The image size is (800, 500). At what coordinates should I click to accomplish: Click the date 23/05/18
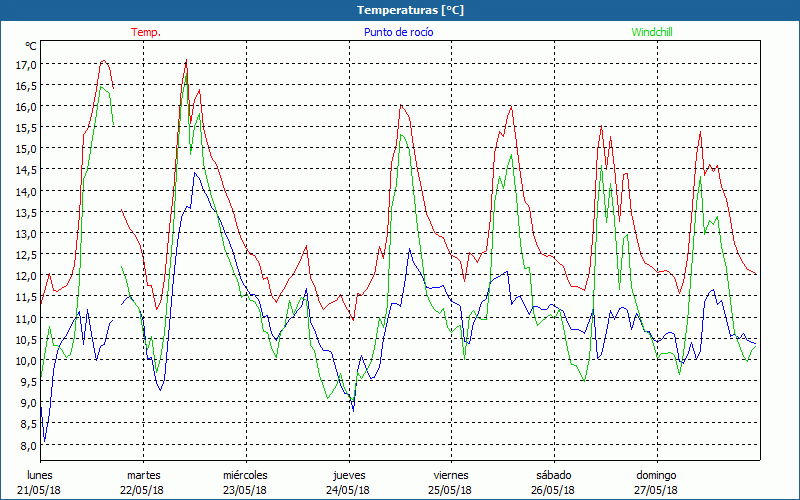(x=245, y=490)
